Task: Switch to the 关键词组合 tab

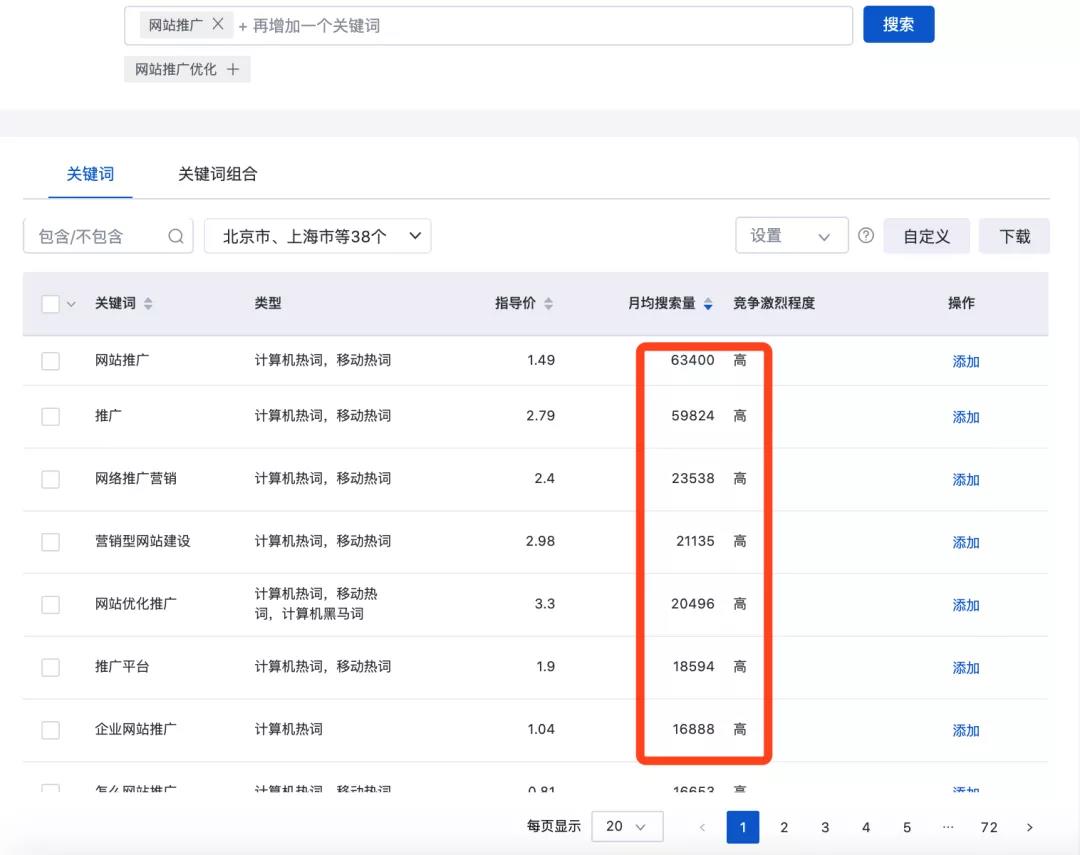Action: coord(216,173)
